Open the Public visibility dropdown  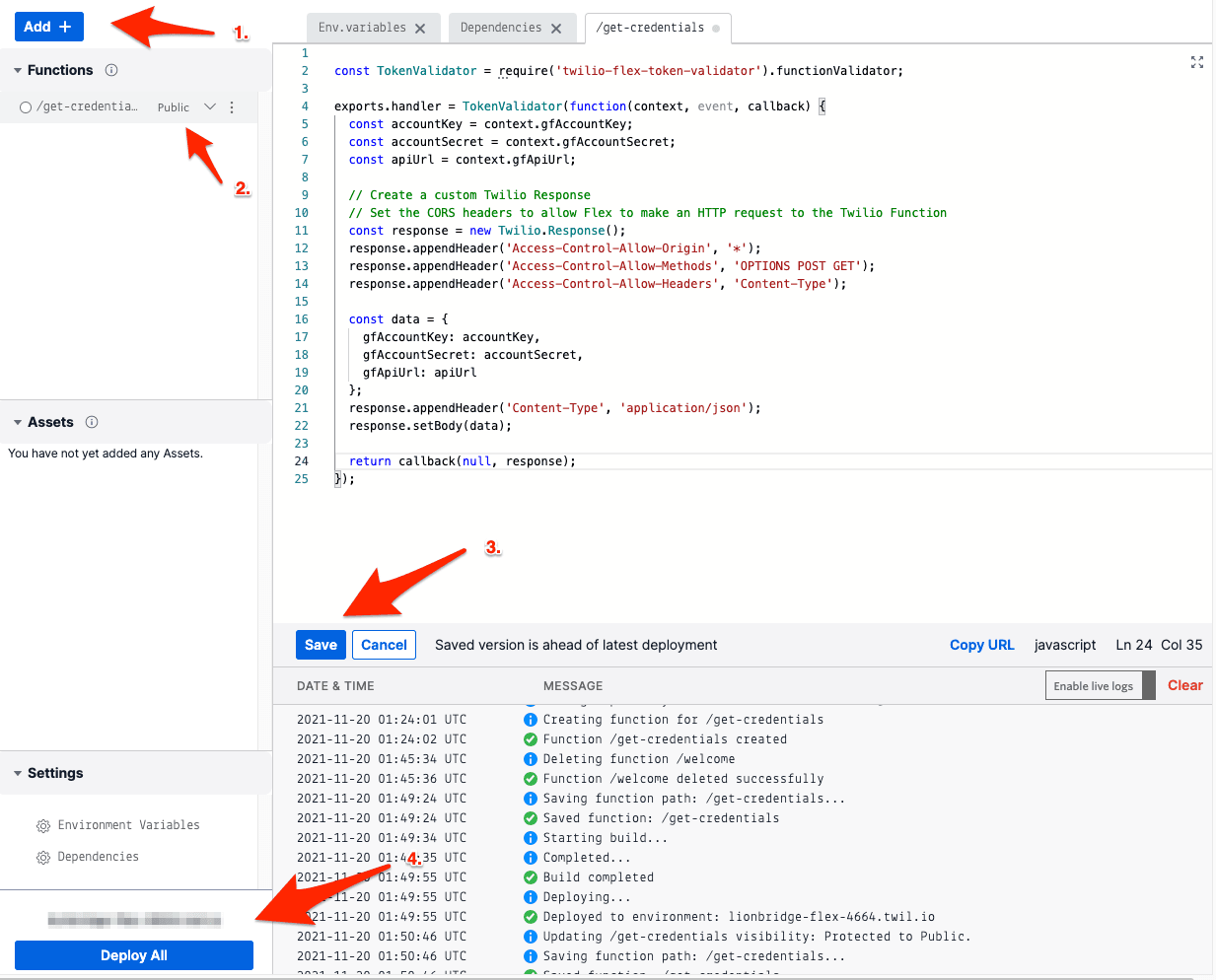pos(208,106)
